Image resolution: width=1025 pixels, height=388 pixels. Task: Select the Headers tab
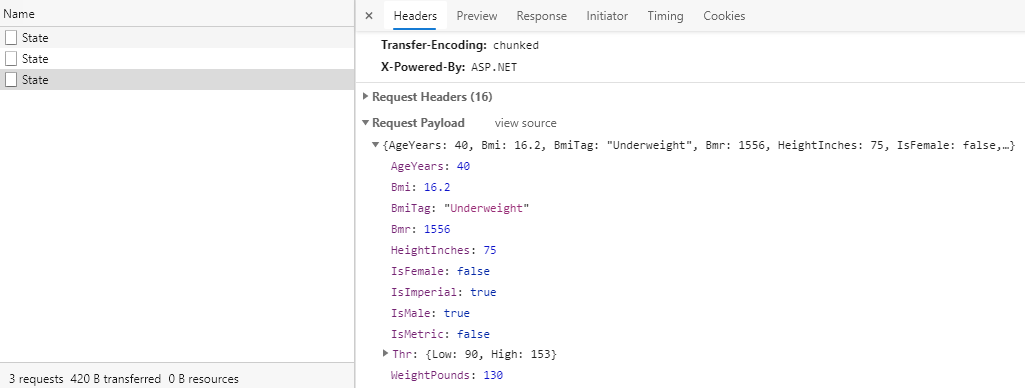click(x=414, y=16)
